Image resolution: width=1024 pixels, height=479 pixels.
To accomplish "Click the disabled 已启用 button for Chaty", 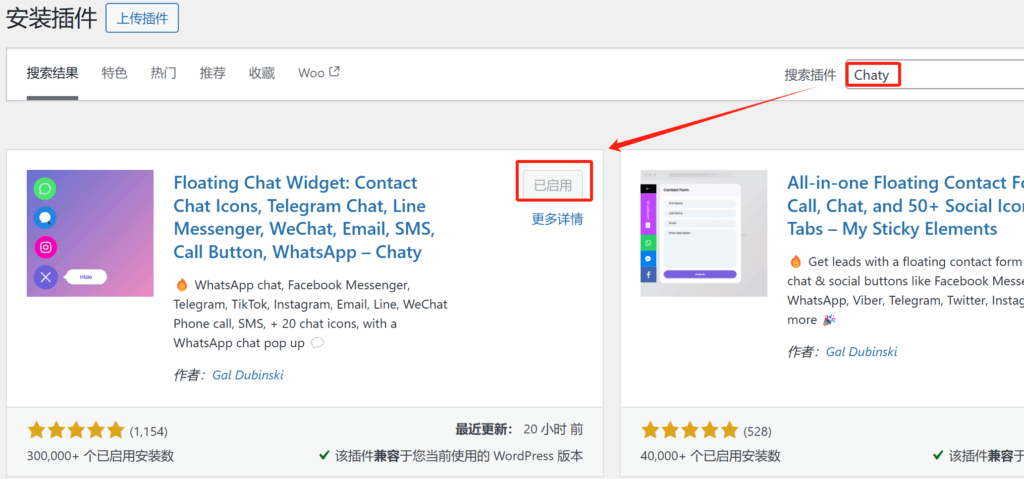I will click(x=552, y=186).
